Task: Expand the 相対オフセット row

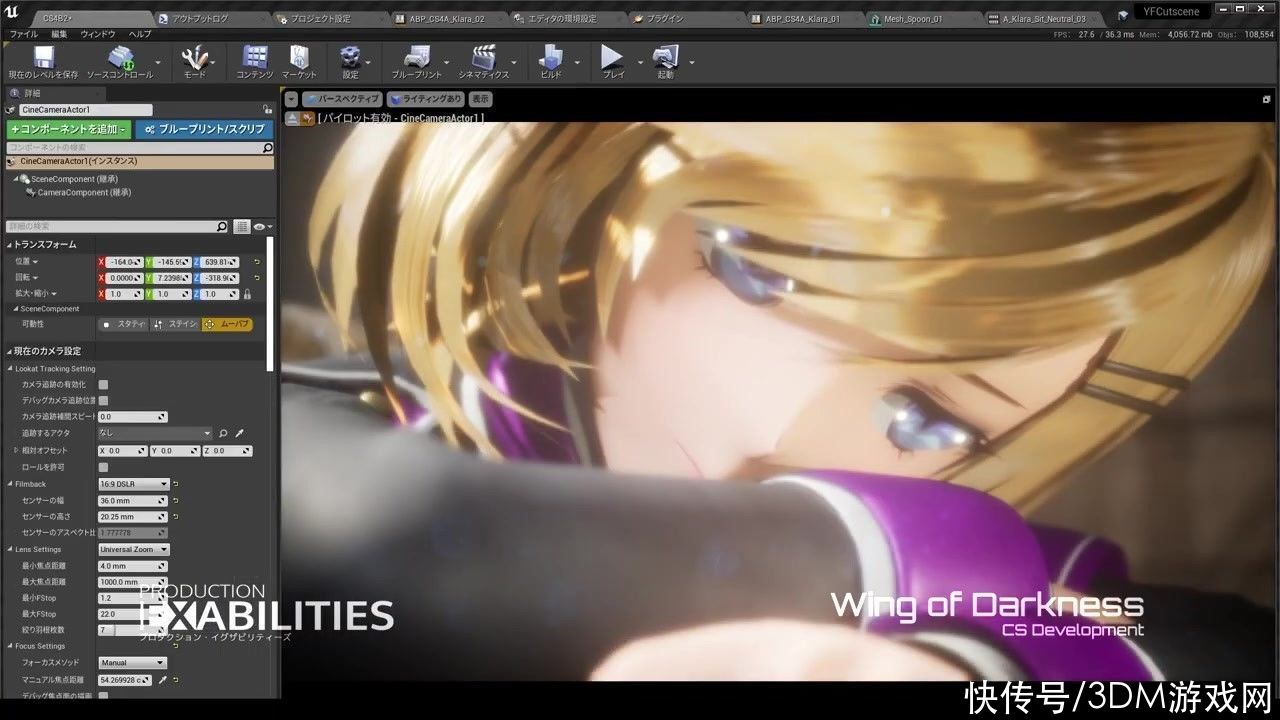Action: 15,451
